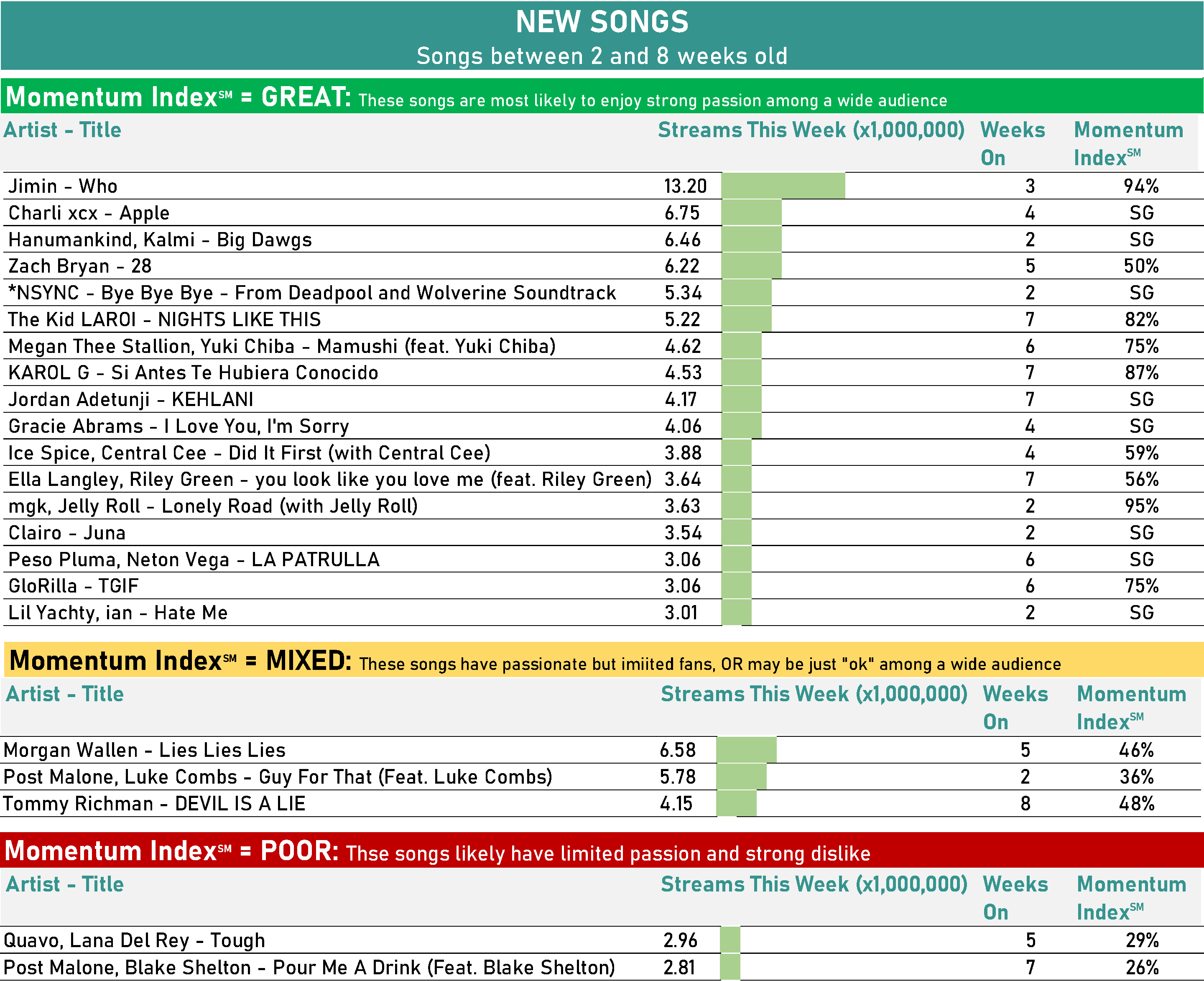The width and height of the screenshot is (1204, 981).
Task: Click 'The Kid LAROI - NIGHTS LIKE THIS'
Action: click(164, 319)
